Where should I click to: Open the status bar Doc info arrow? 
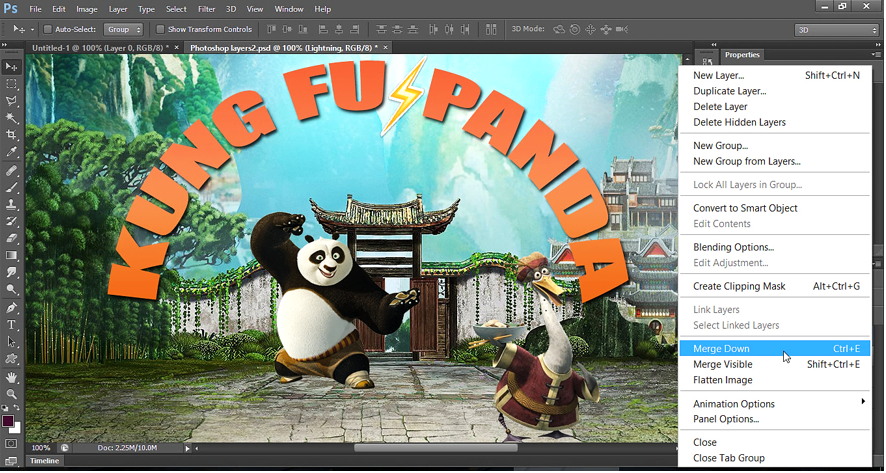[188, 449]
